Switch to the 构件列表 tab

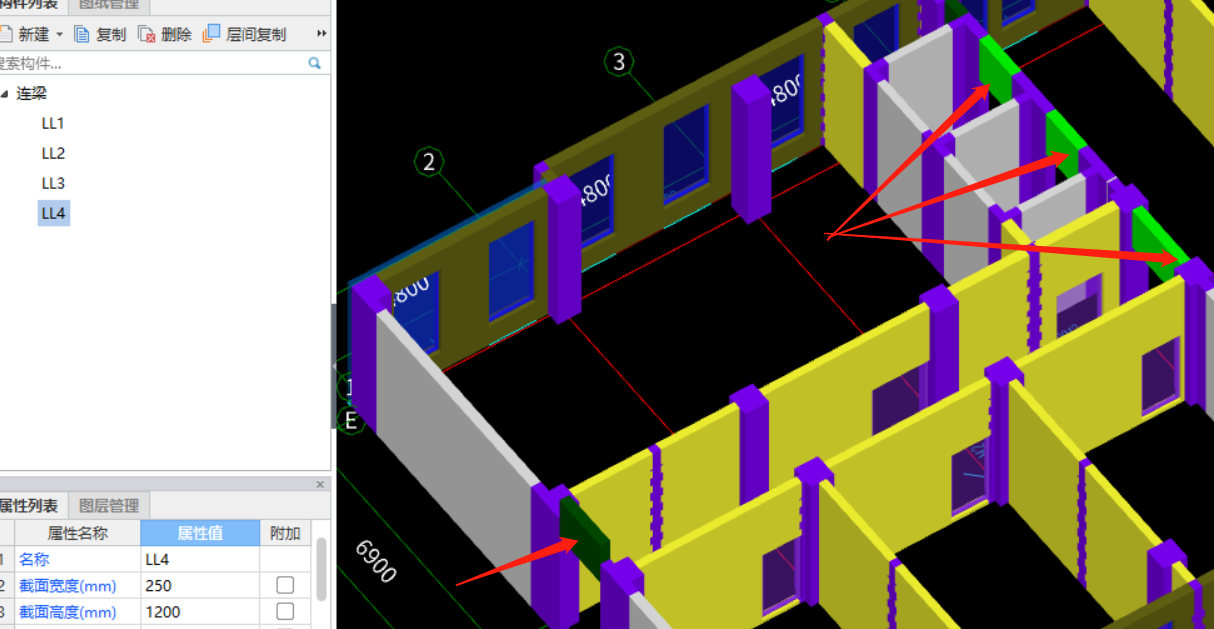pyautogui.click(x=32, y=5)
